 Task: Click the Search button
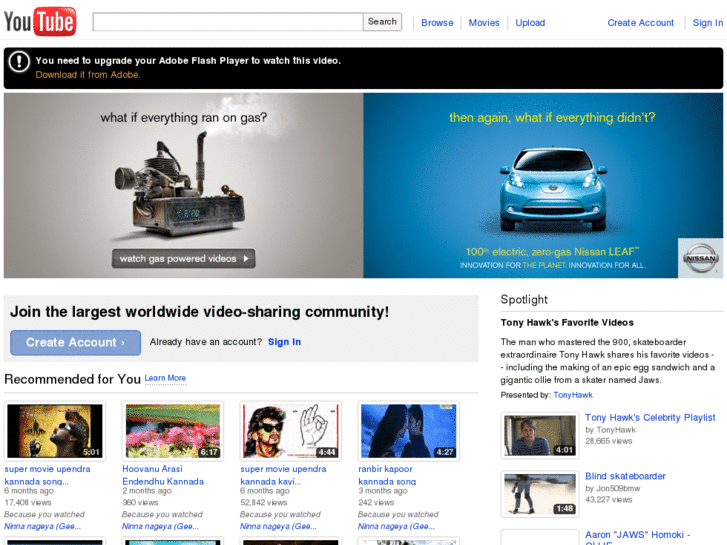point(382,22)
